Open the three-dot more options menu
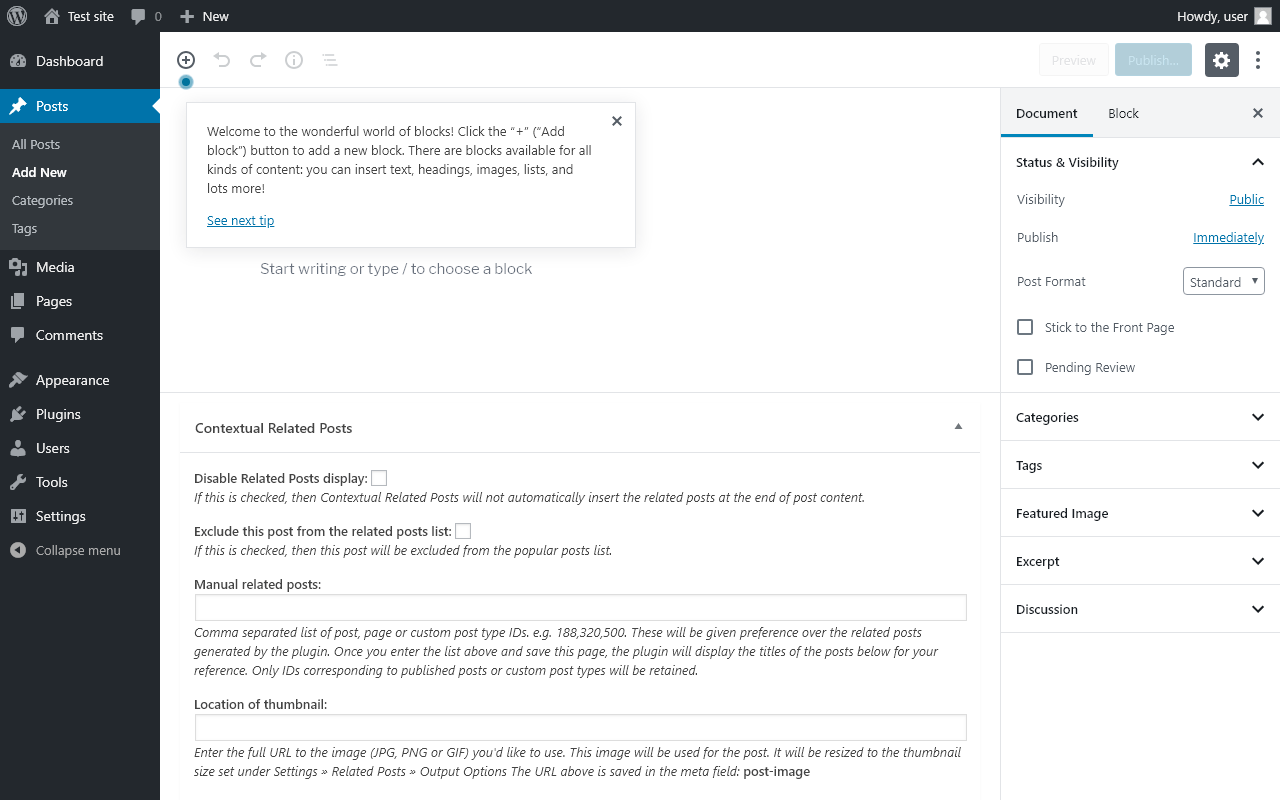The width and height of the screenshot is (1280, 800). tap(1258, 60)
